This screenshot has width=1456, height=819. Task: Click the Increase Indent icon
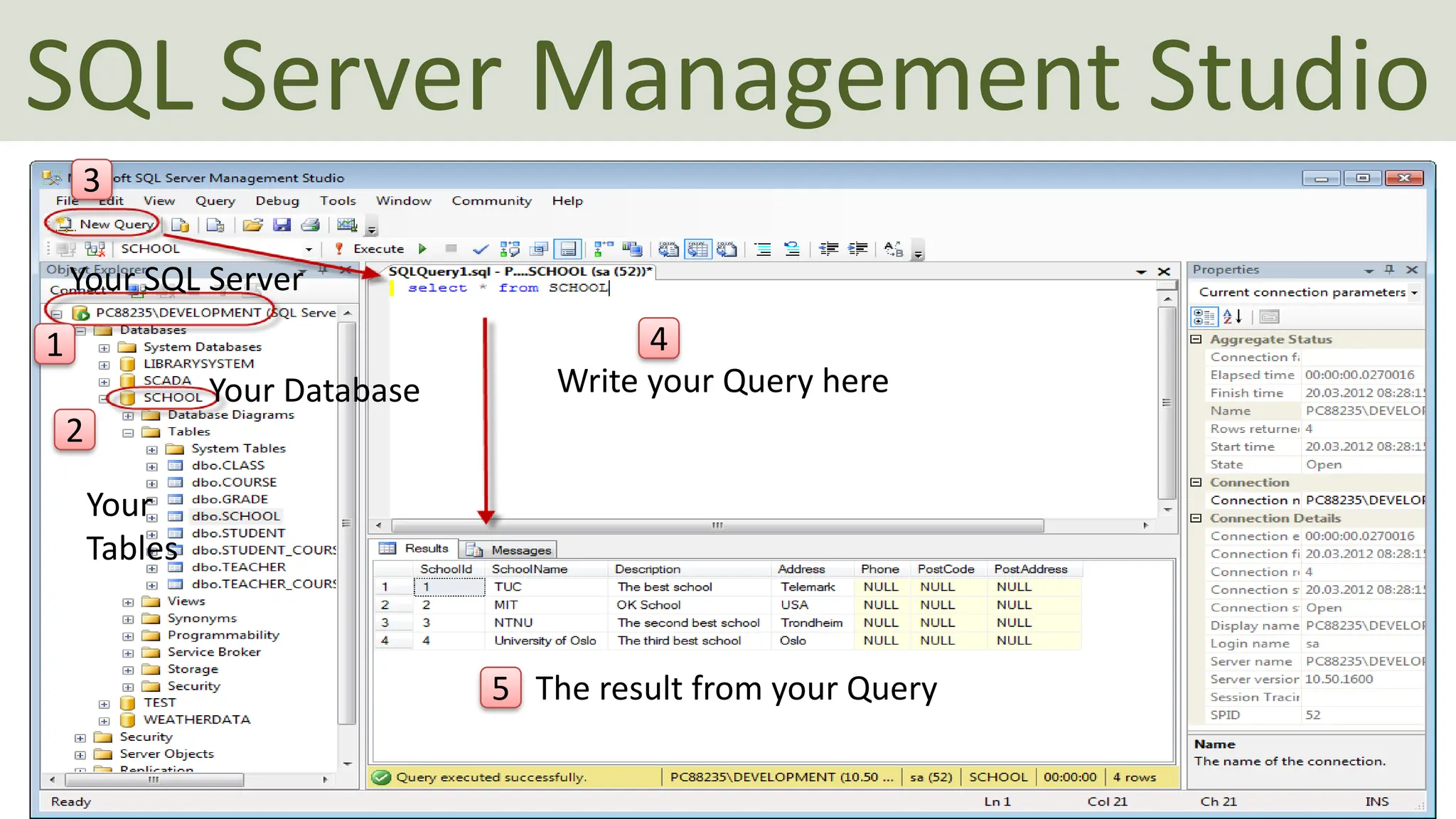point(858,249)
